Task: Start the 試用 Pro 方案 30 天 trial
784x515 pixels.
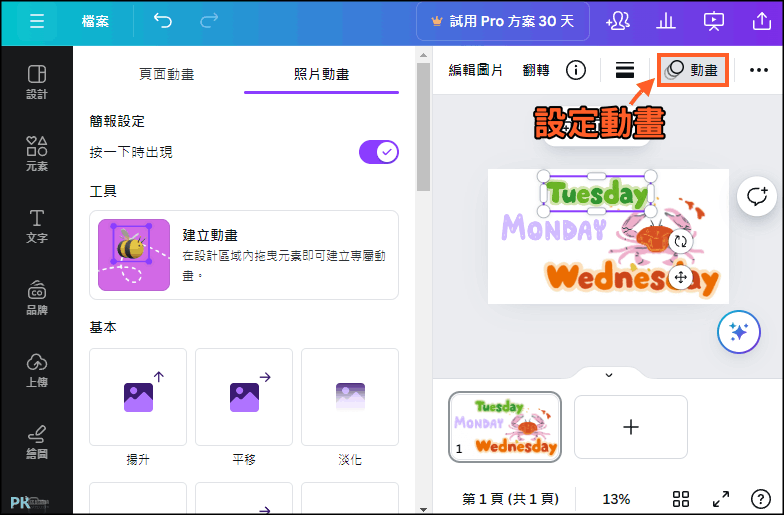Action: coord(503,22)
